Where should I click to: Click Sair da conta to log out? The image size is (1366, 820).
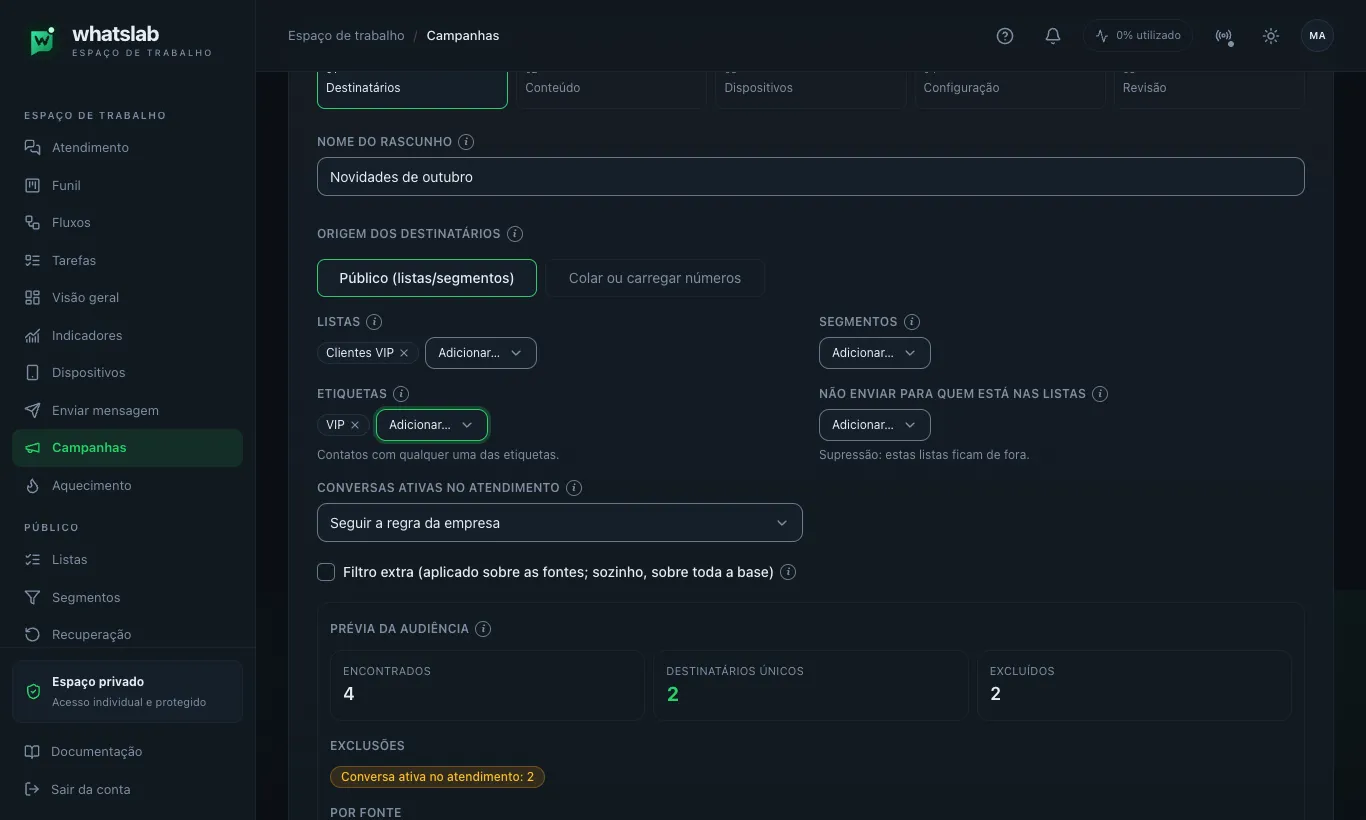tap(127, 790)
